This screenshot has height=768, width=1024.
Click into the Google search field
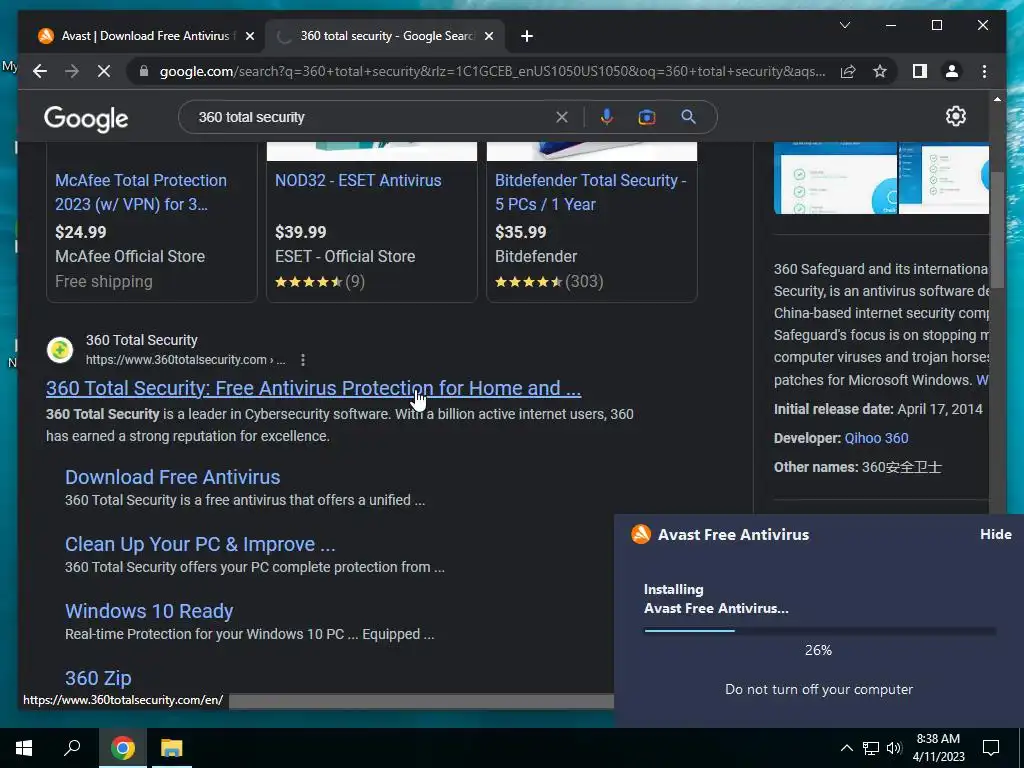pyautogui.click(x=372, y=117)
